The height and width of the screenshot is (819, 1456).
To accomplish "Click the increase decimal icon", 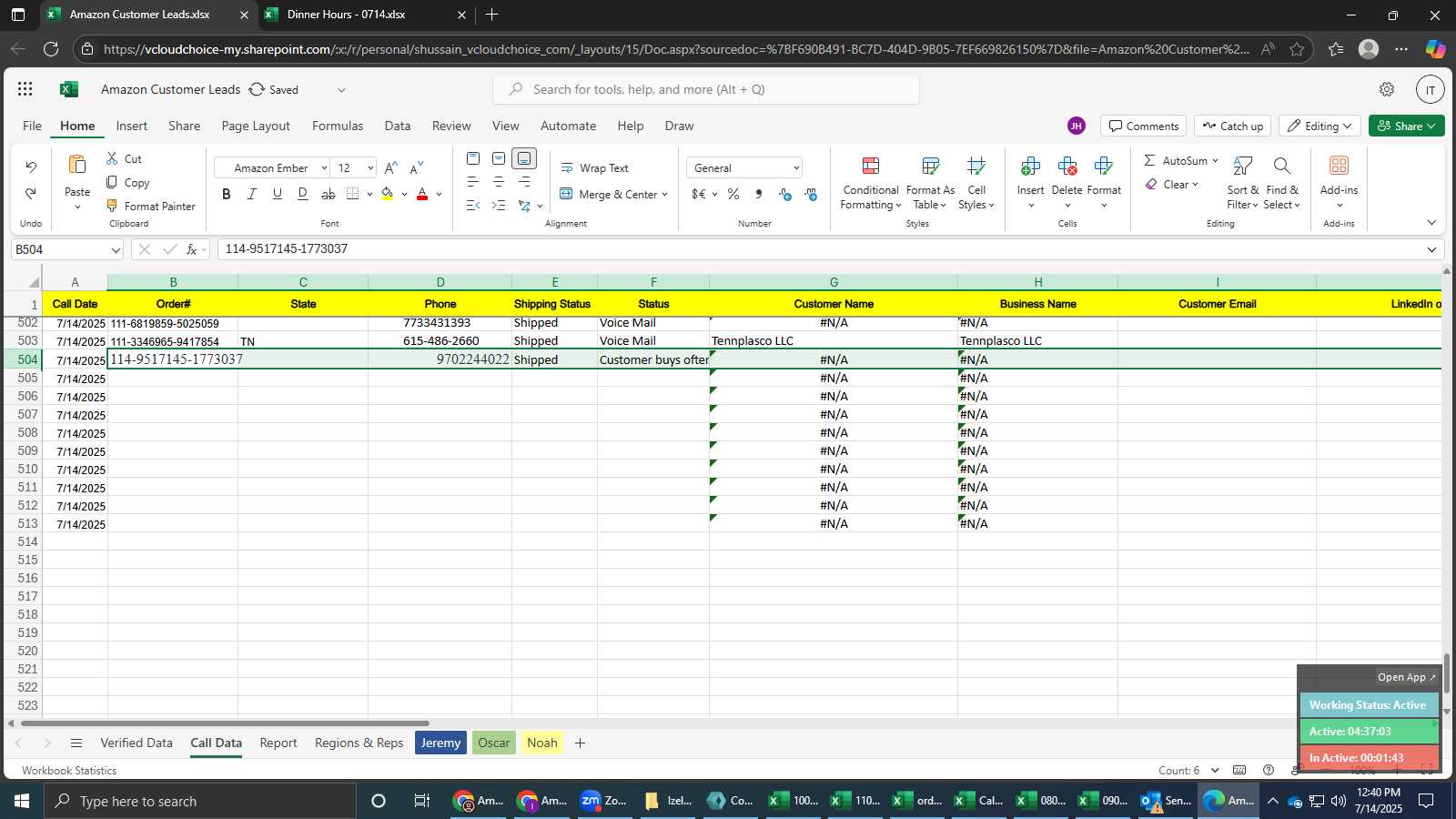I will (x=785, y=194).
